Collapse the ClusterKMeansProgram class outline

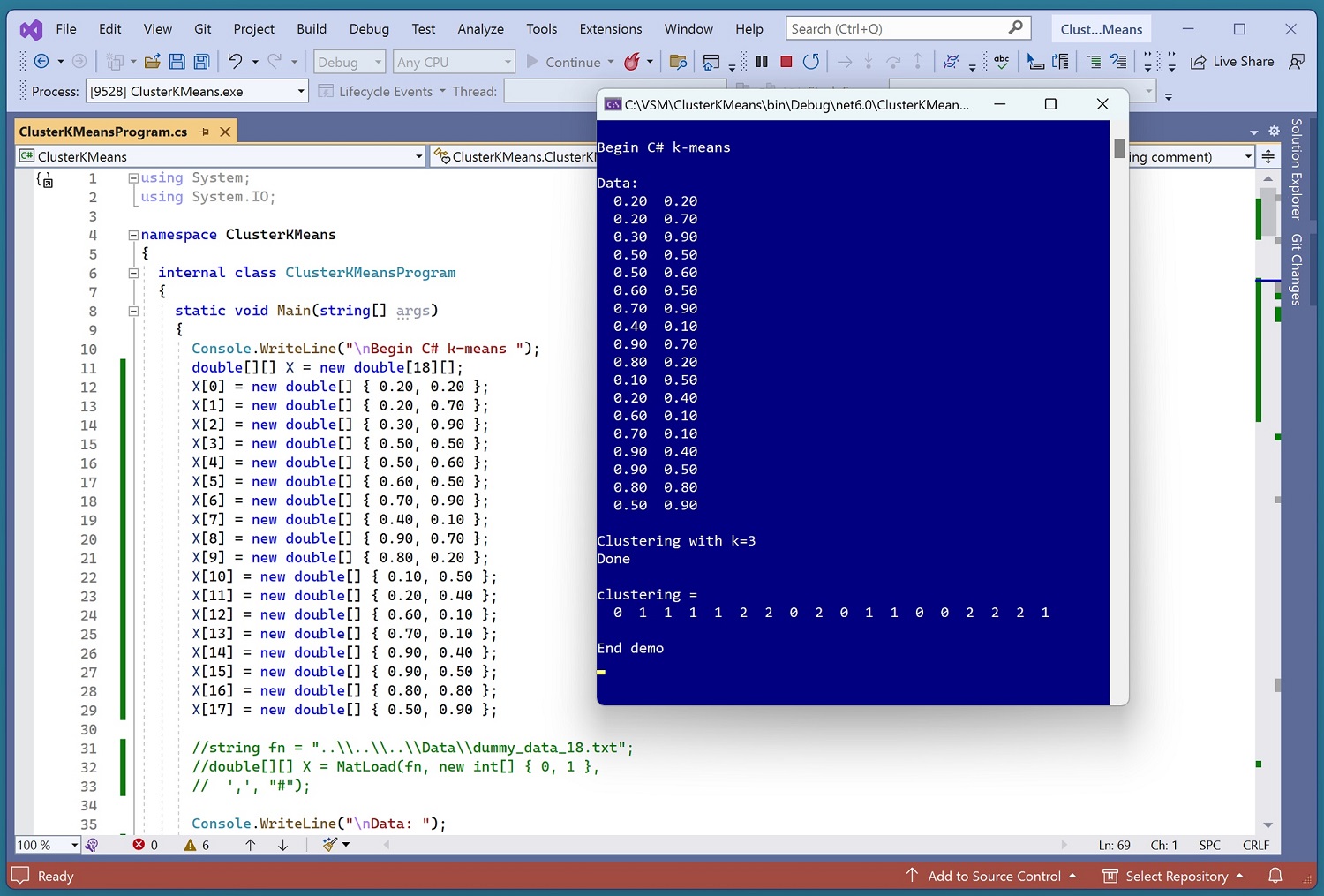pos(133,273)
